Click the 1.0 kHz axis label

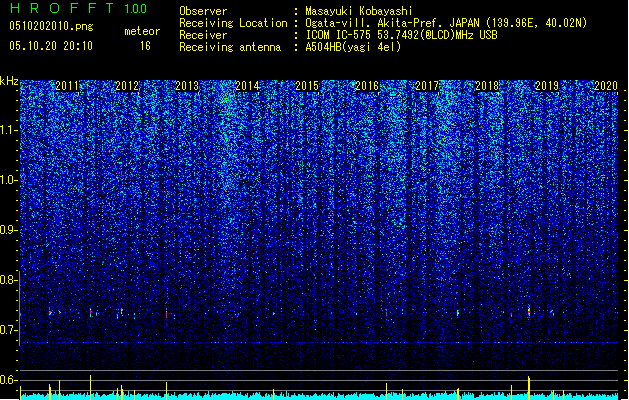point(9,180)
